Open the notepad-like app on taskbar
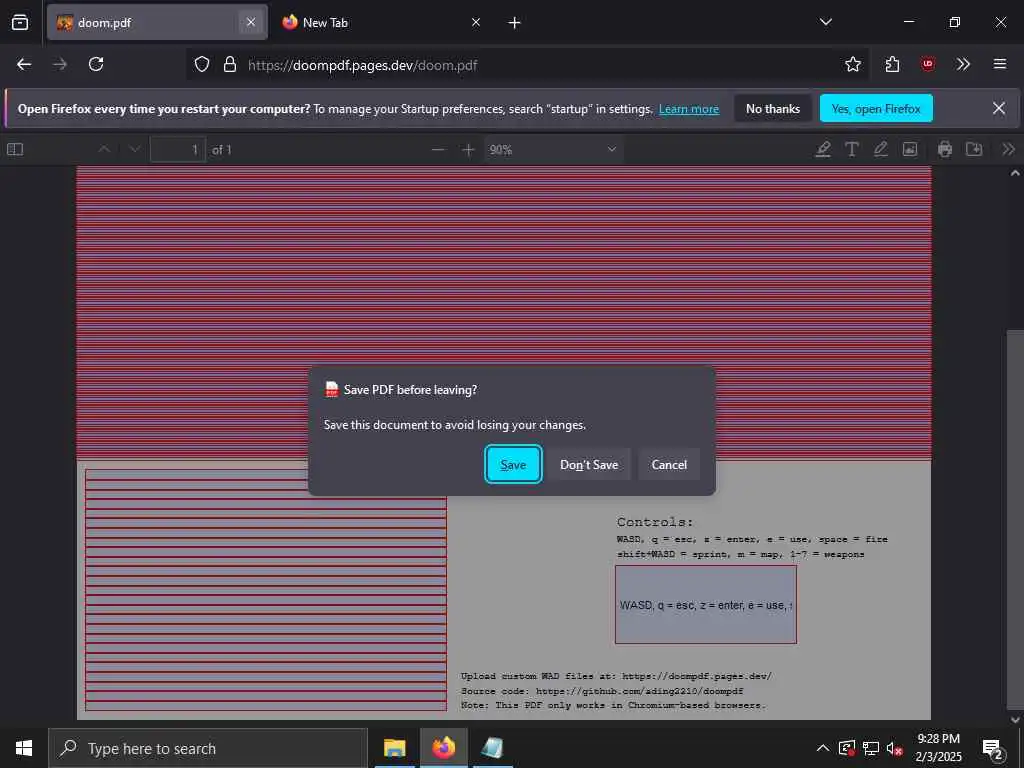The height and width of the screenshot is (768, 1024). [x=492, y=748]
